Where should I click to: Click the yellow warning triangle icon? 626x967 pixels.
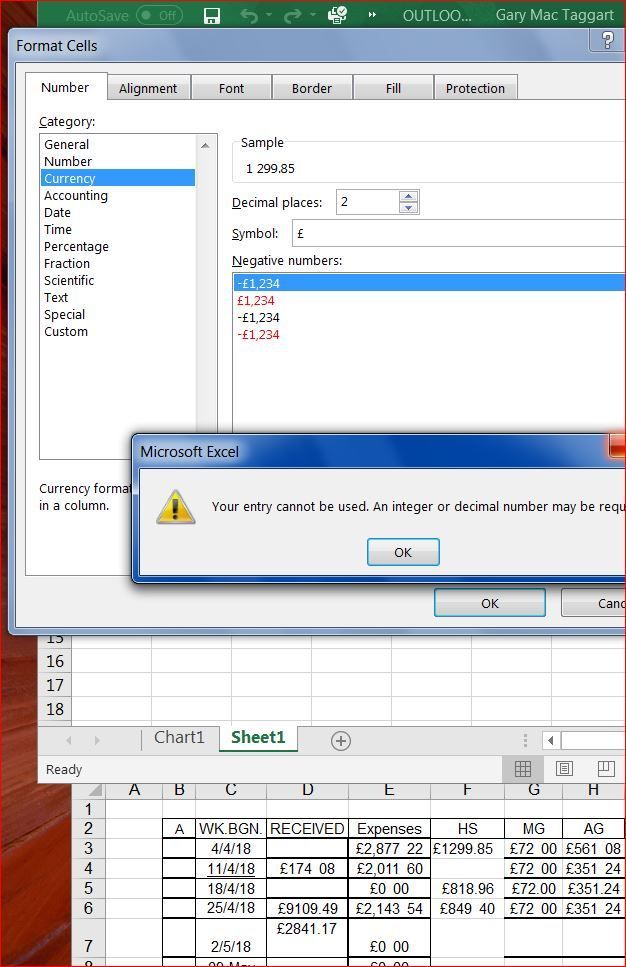click(x=176, y=508)
